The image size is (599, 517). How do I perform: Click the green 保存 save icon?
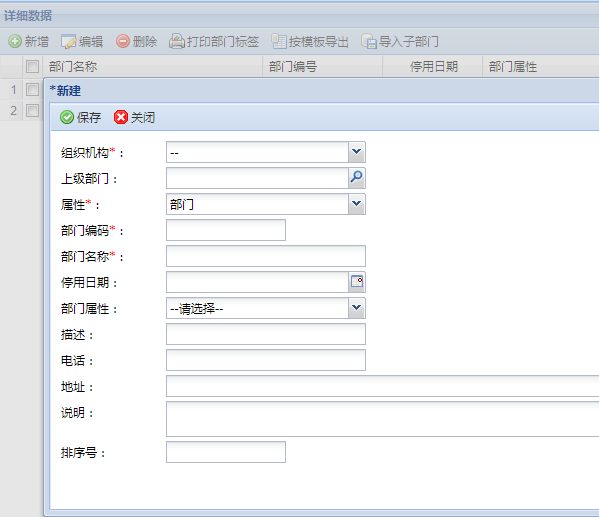(67, 117)
